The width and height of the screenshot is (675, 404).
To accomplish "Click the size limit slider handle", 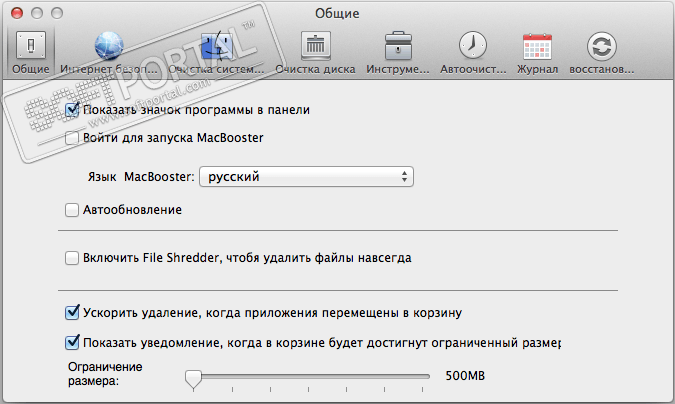I will 194,377.
